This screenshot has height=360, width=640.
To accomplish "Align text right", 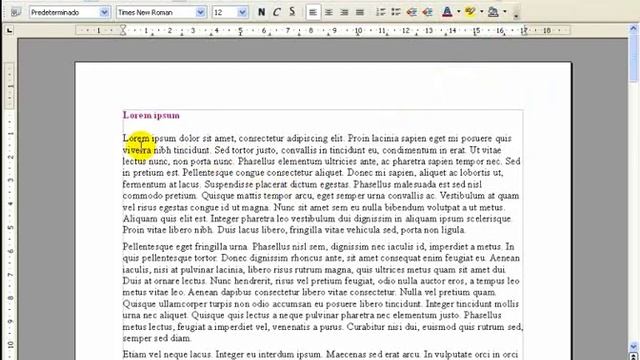I will point(344,12).
